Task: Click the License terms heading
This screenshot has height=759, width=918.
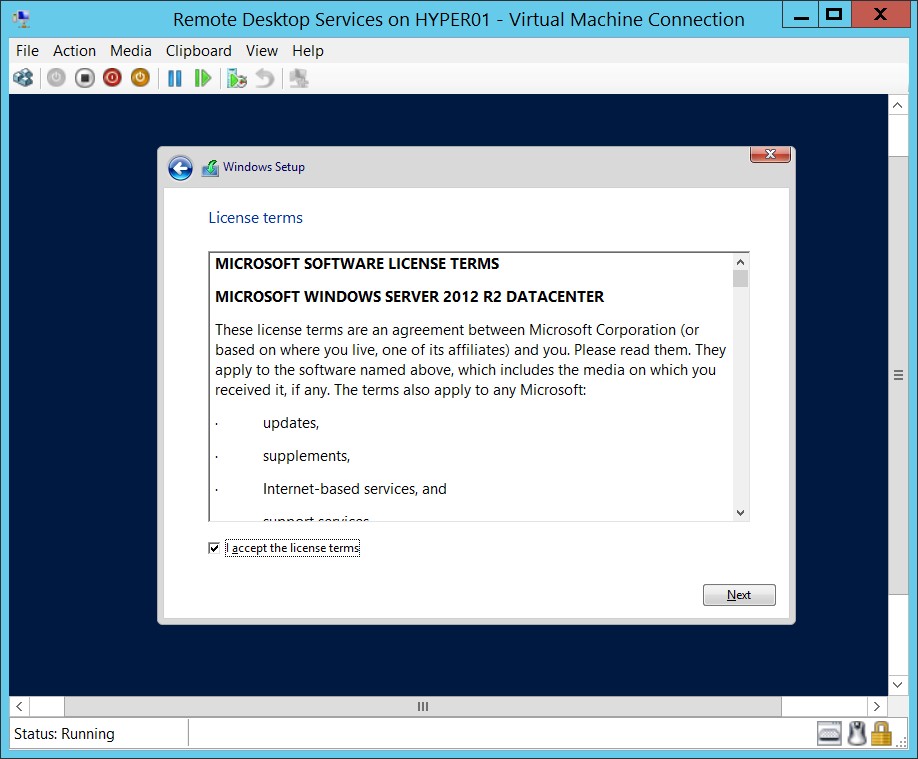Action: 256,218
